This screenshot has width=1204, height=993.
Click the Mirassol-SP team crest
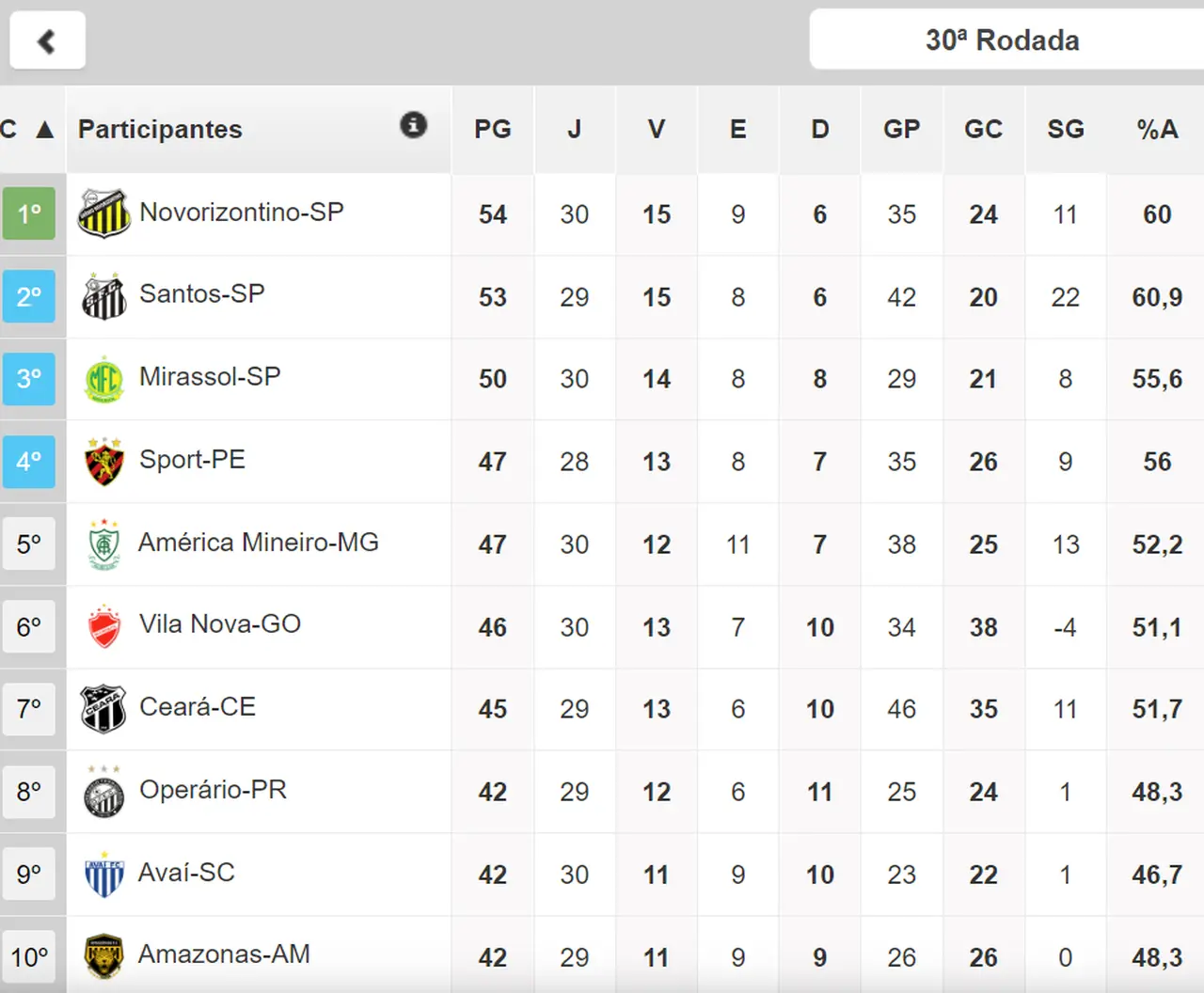[103, 379]
